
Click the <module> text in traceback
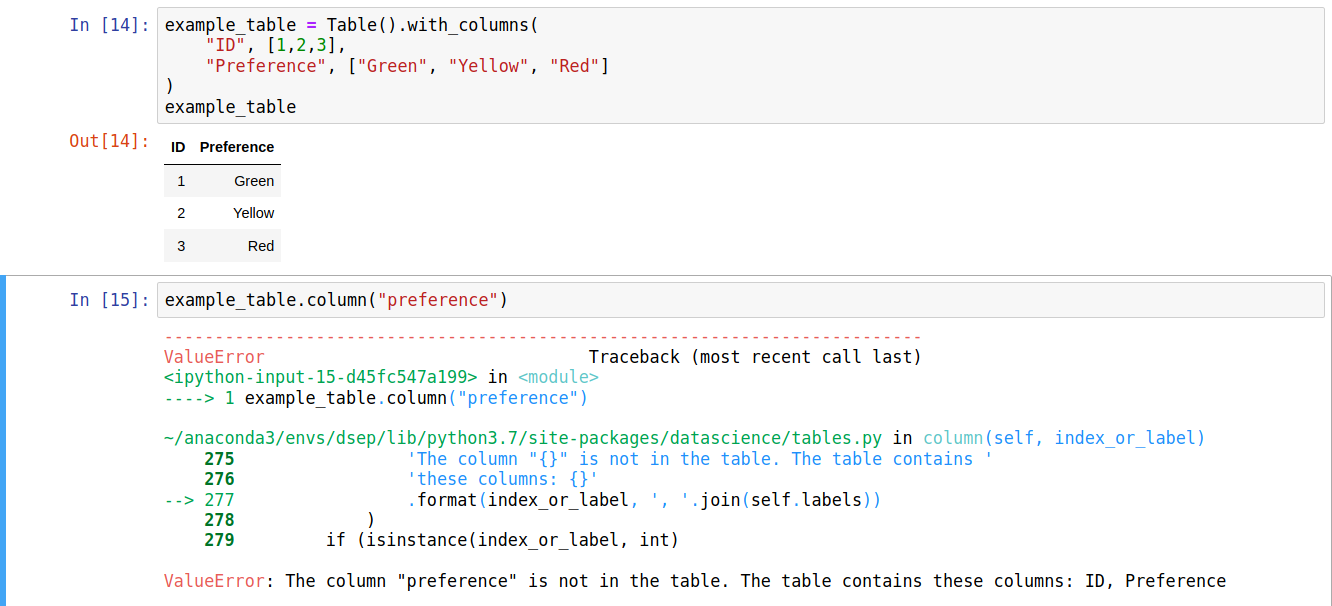point(558,377)
